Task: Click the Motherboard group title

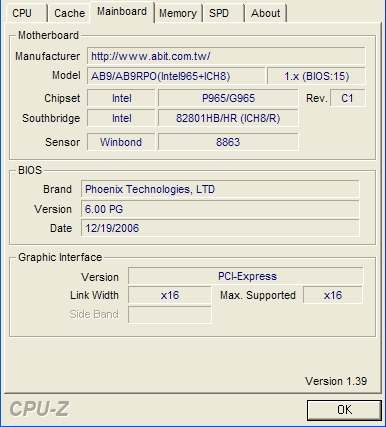Action: [48, 35]
